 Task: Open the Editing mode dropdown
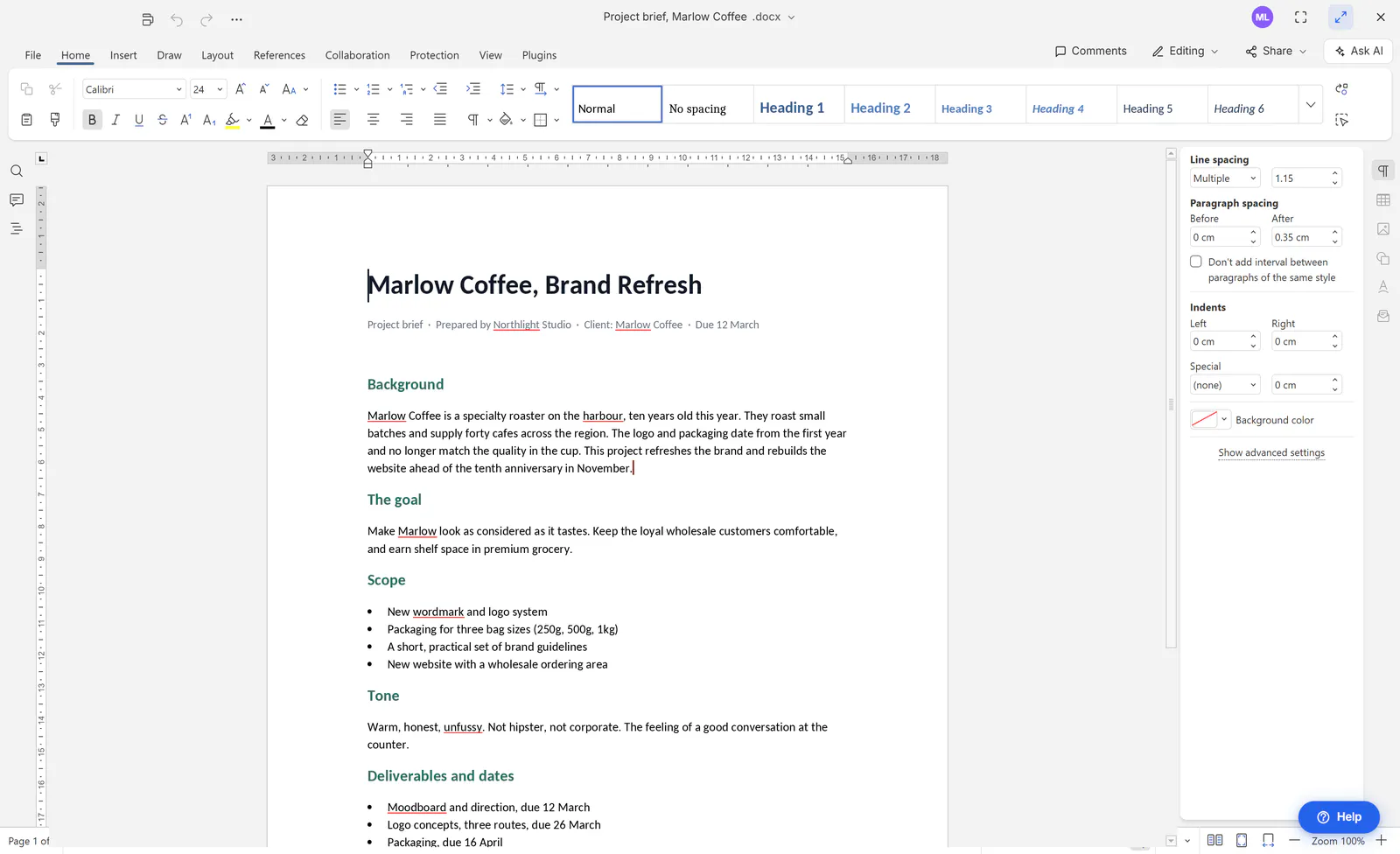point(1186,52)
